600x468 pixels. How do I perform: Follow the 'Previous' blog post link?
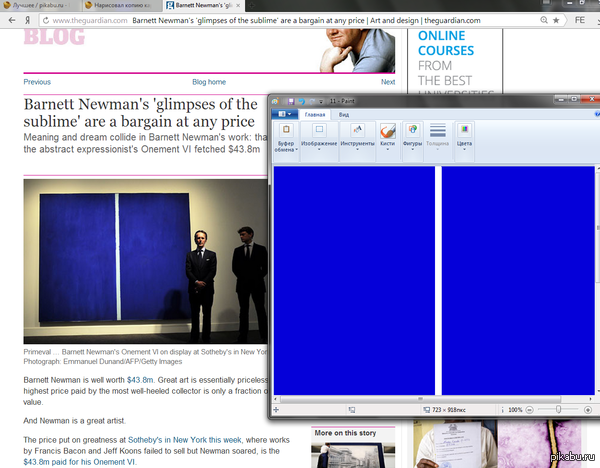point(37,82)
